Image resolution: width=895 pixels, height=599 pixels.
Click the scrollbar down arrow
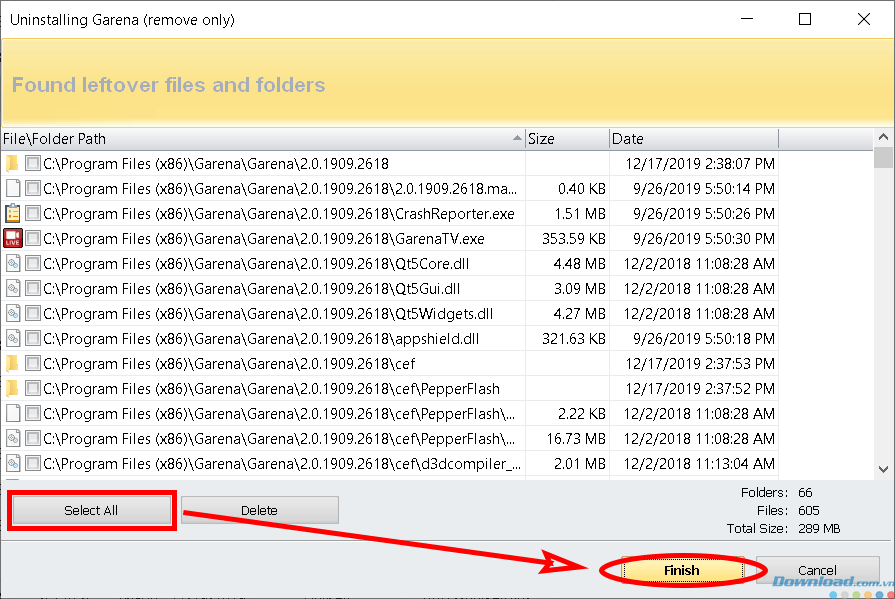[x=884, y=469]
